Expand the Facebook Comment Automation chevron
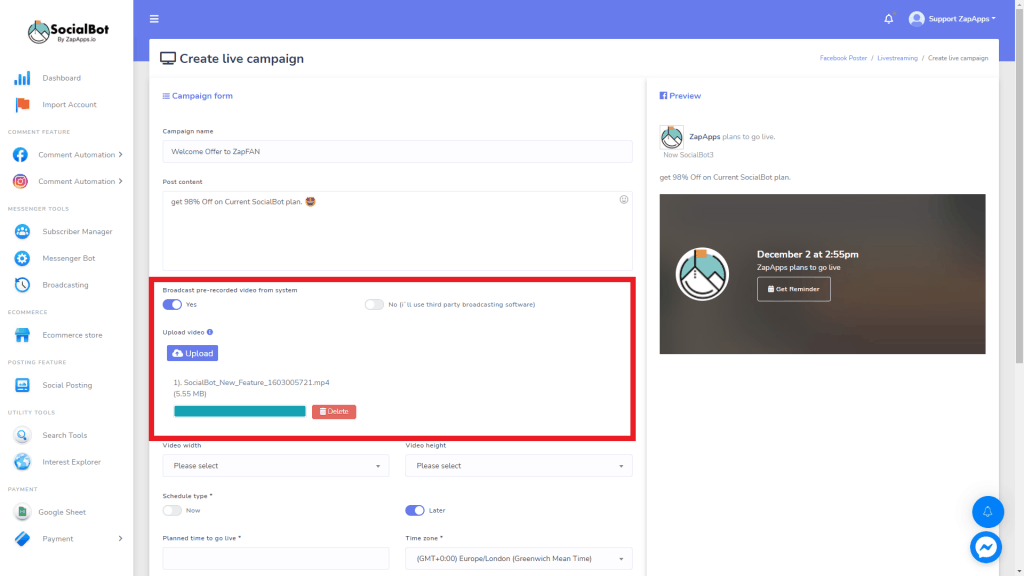The width and height of the screenshot is (1024, 576). [121, 155]
